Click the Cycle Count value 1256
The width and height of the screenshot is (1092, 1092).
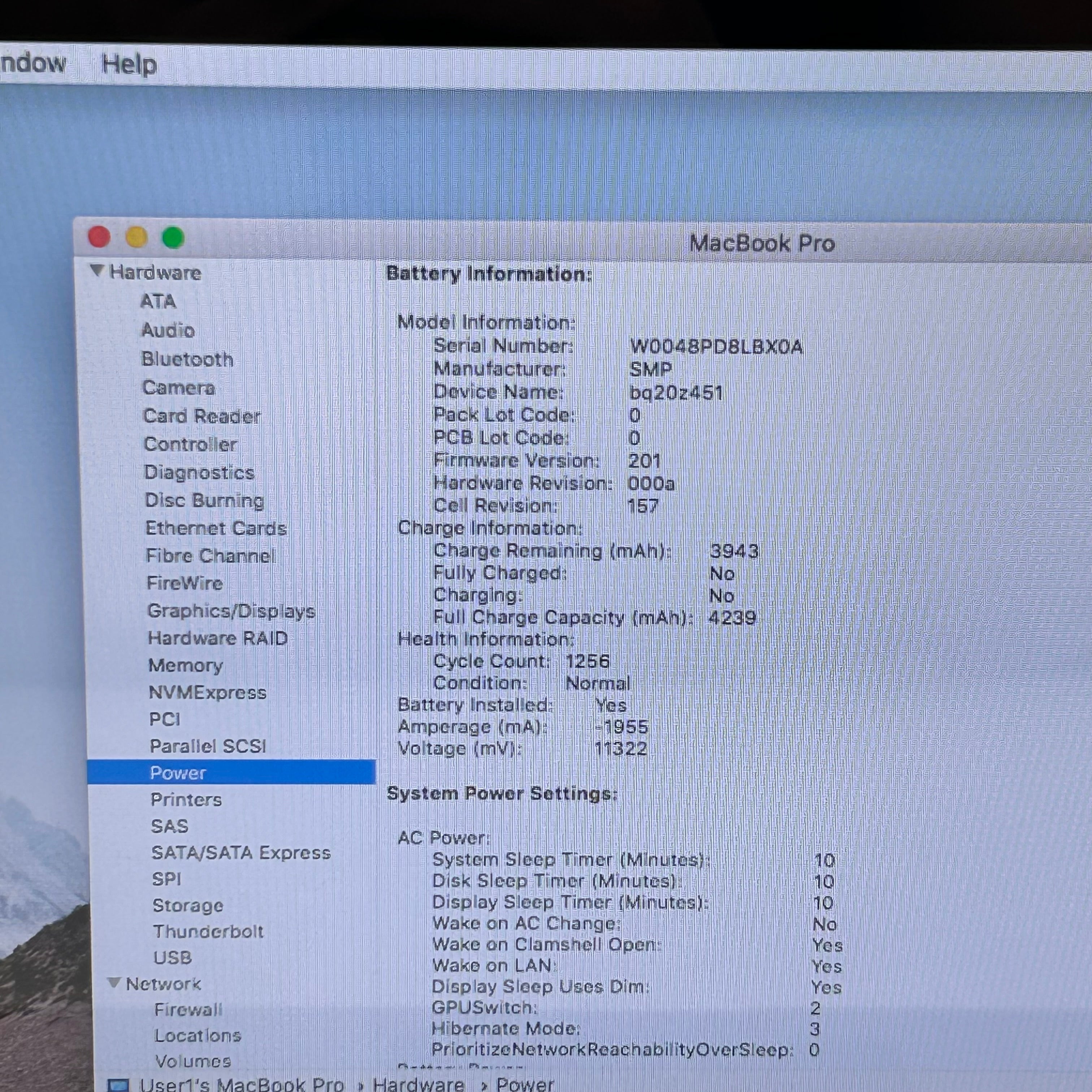click(x=587, y=661)
